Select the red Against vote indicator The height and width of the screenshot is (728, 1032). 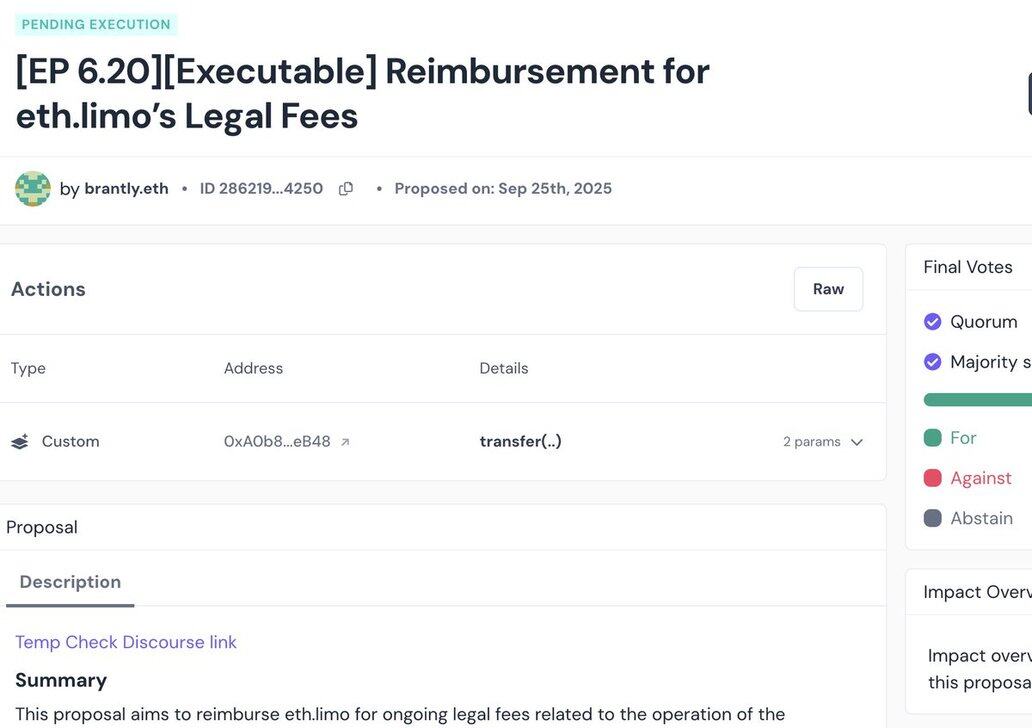coord(933,478)
